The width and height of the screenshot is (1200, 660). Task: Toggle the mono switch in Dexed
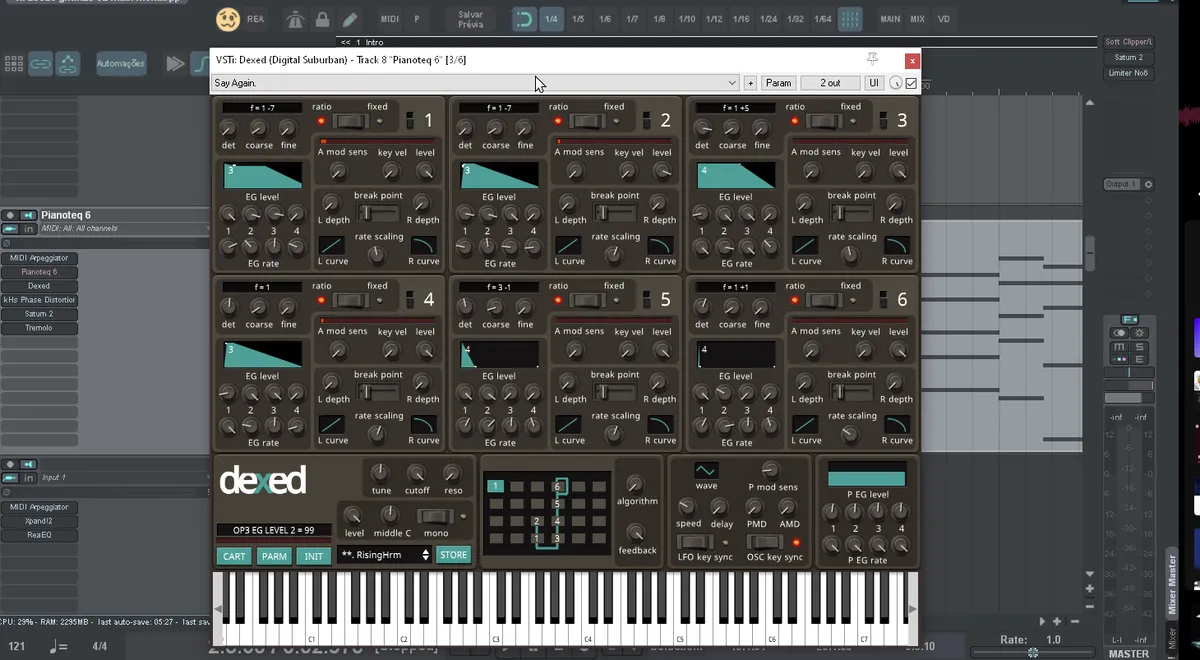coord(435,516)
